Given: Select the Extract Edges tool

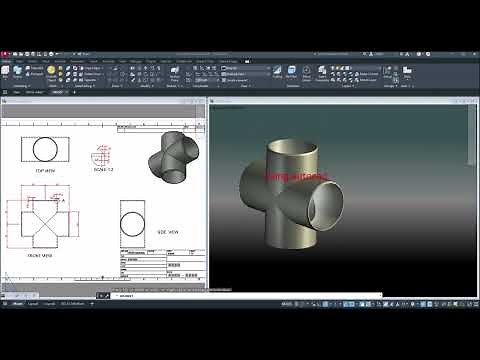Looking at the screenshot, I should pos(90,68).
